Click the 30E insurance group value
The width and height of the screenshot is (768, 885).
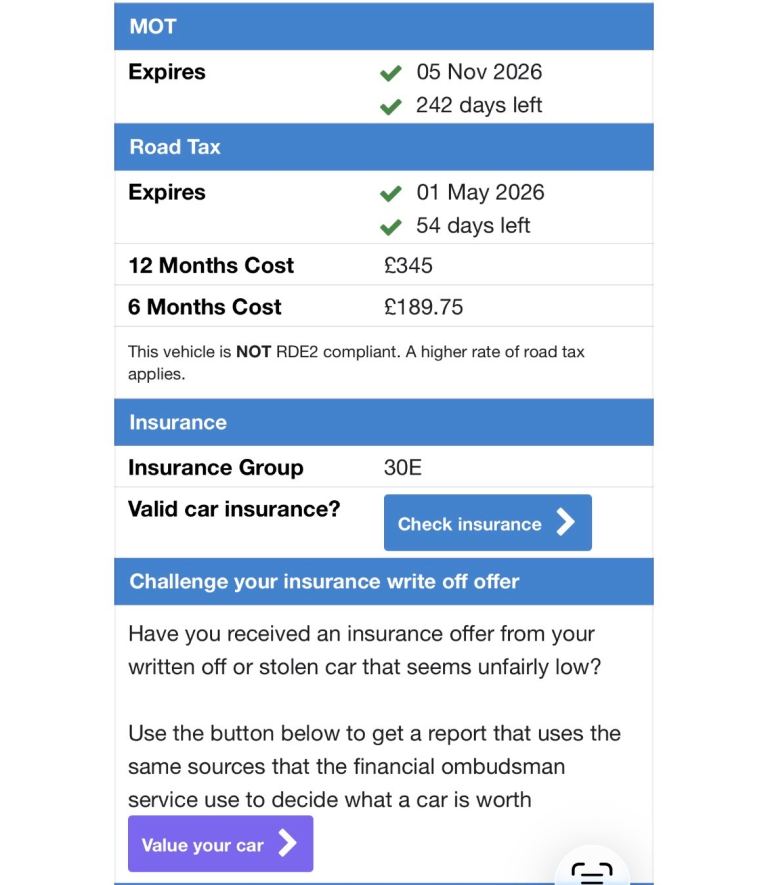click(x=403, y=467)
